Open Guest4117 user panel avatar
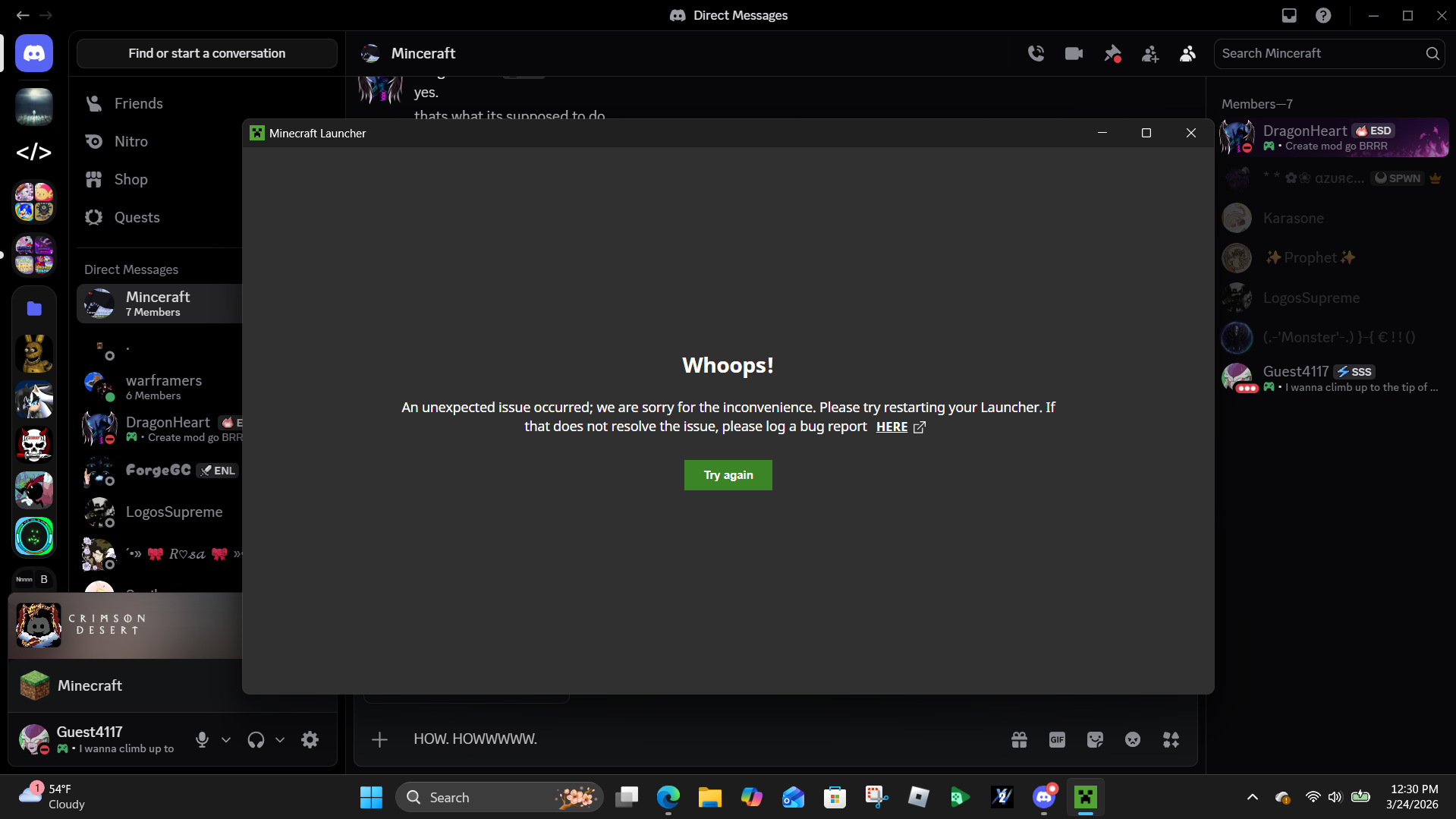This screenshot has width=1456, height=819. pos(34,739)
